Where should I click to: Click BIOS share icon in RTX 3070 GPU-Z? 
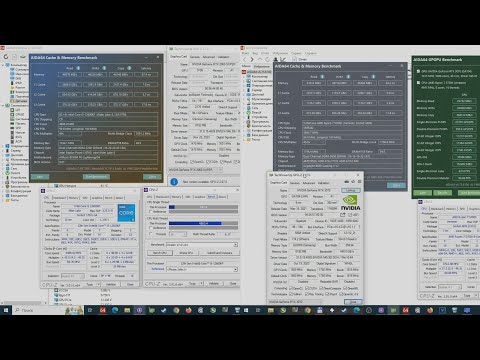342,215
